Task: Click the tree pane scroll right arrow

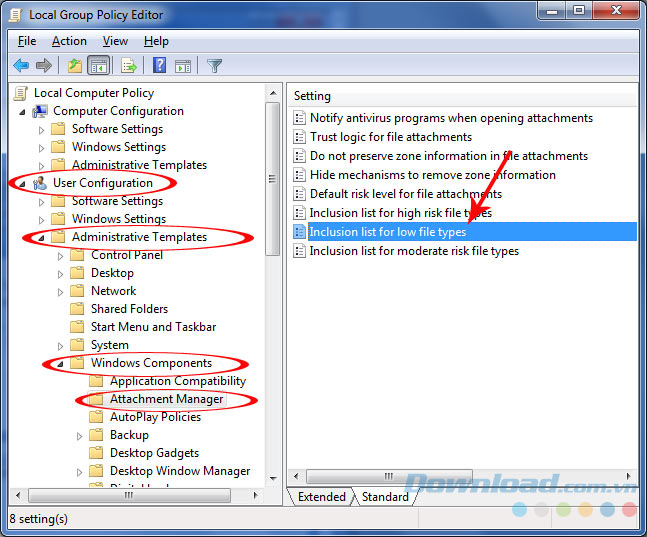Action: pos(255,495)
